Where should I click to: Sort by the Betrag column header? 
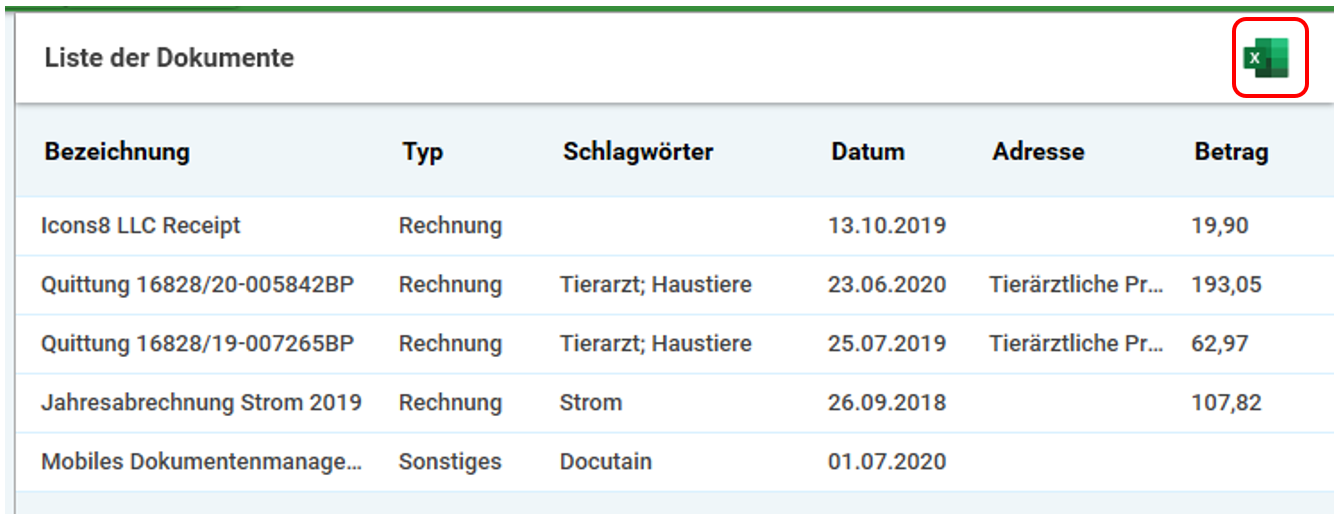click(x=1231, y=152)
